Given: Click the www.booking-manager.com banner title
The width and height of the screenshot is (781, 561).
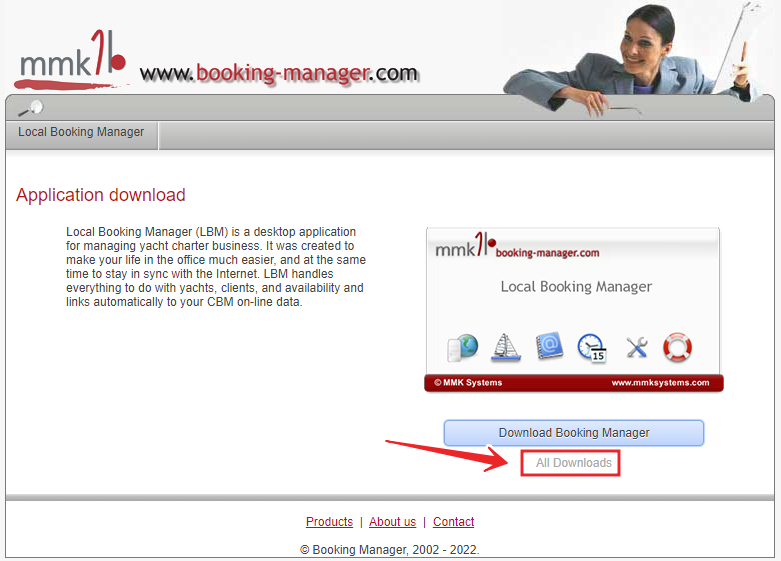Looking at the screenshot, I should [x=279, y=74].
